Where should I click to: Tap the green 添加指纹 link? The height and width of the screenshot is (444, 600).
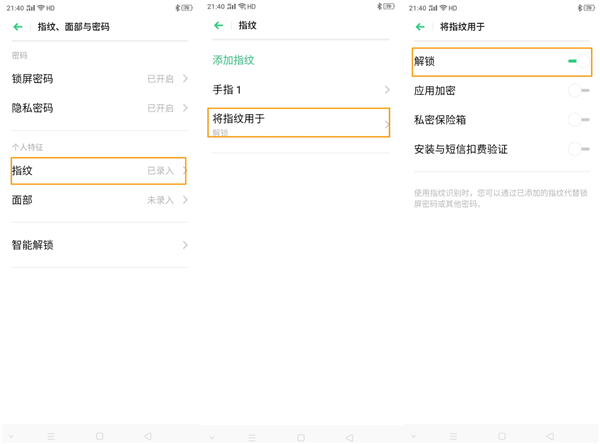234,60
